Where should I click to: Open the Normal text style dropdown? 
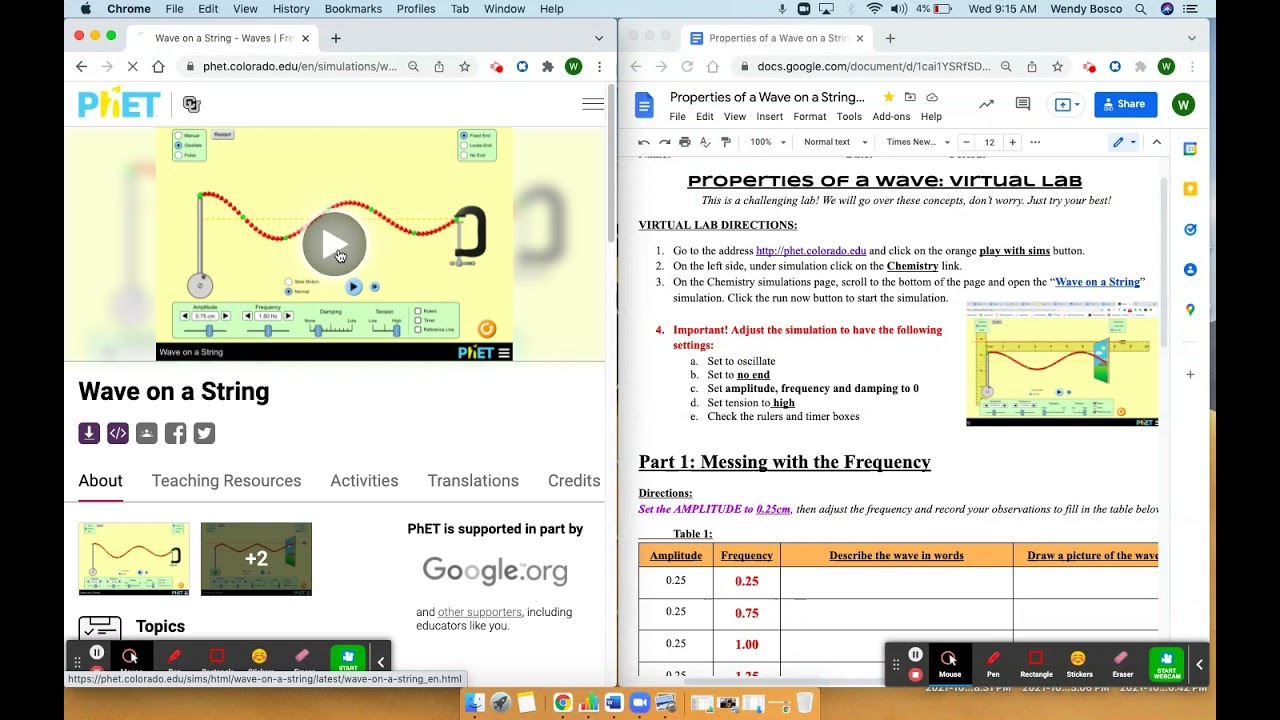[x=836, y=142]
